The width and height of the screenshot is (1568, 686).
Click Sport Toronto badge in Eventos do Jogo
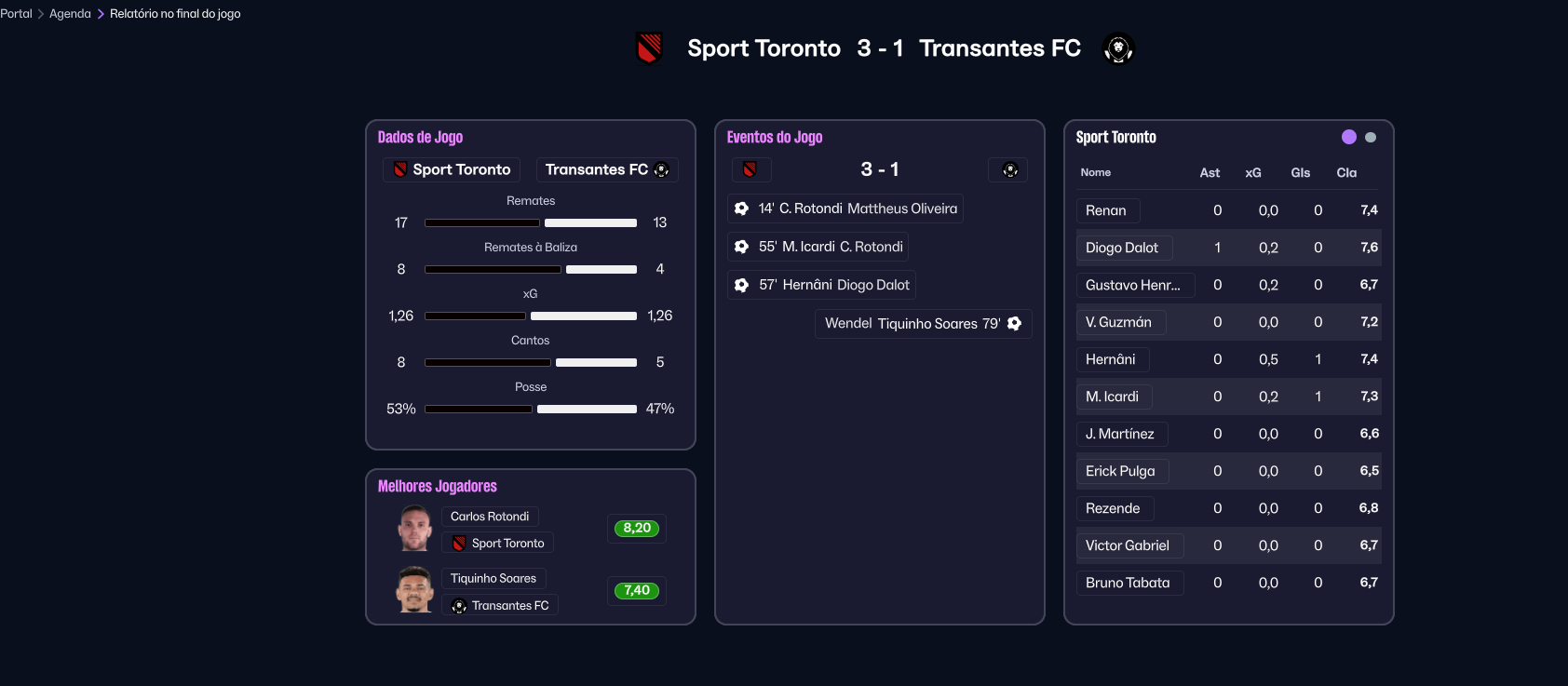pyautogui.click(x=750, y=169)
